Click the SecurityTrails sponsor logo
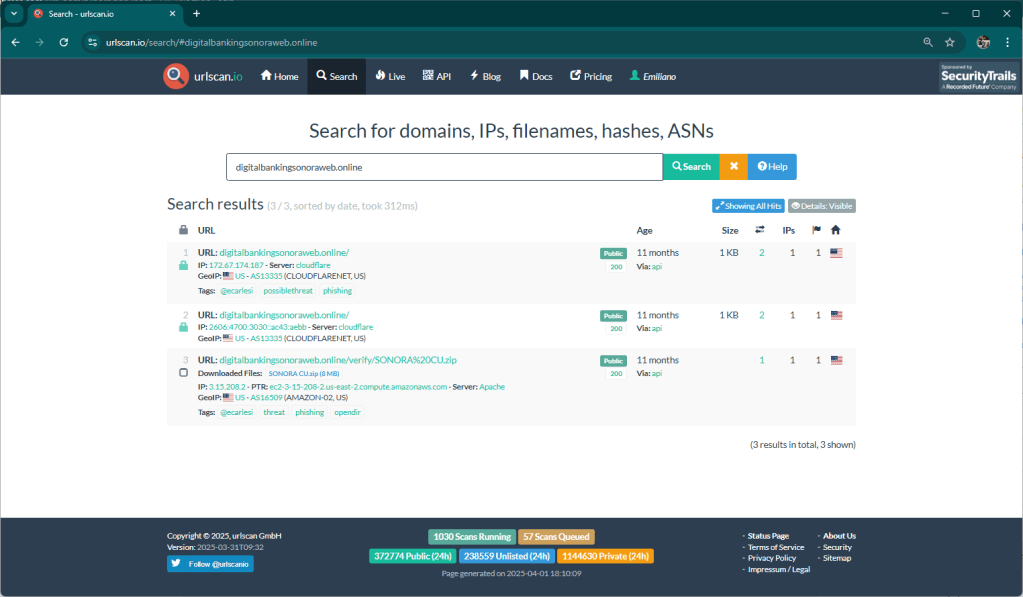This screenshot has width=1023, height=597. click(x=978, y=77)
